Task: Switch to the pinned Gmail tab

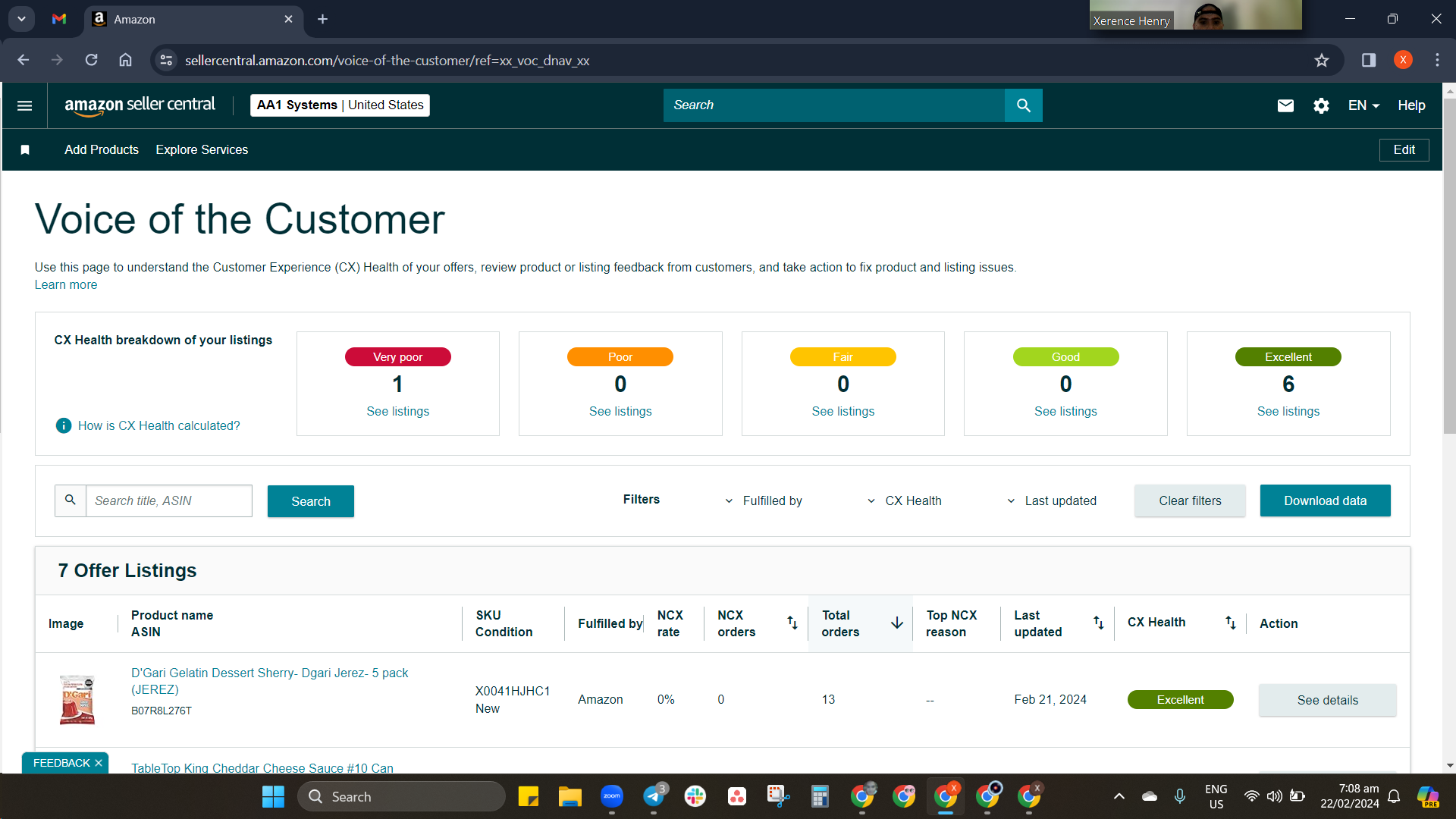Action: [x=59, y=19]
